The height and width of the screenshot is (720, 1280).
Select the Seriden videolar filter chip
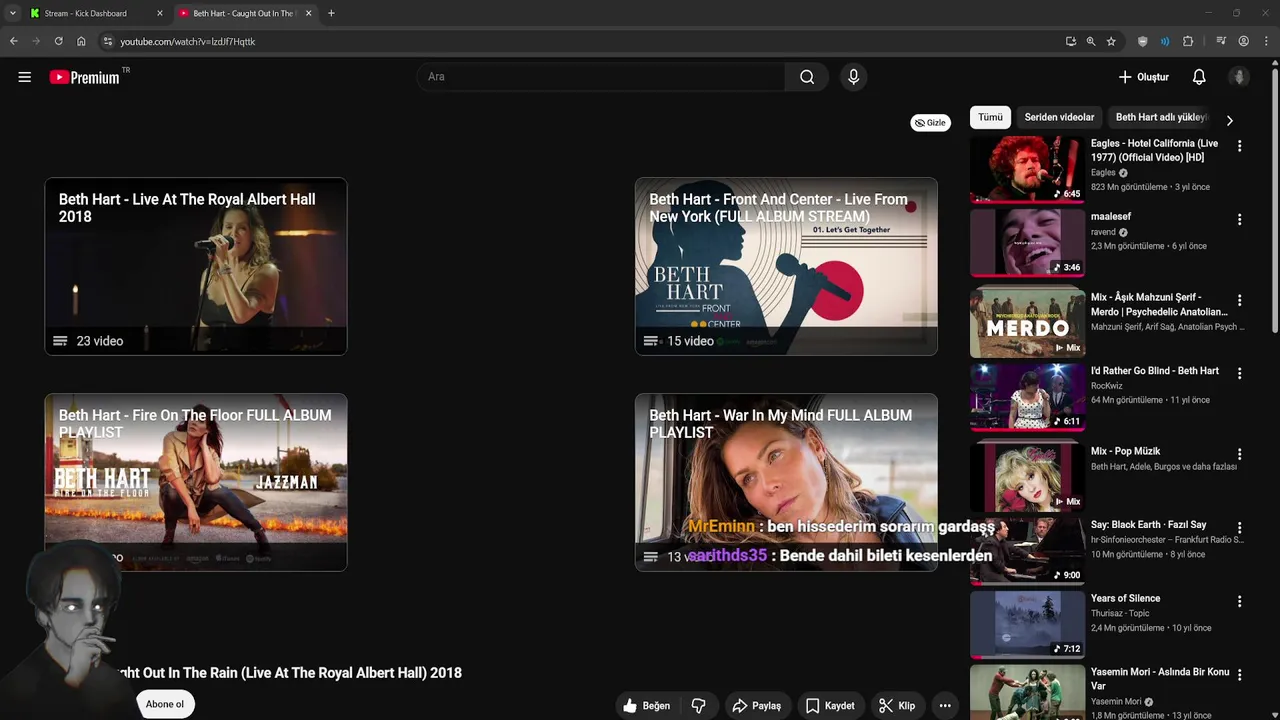pyautogui.click(x=1059, y=117)
